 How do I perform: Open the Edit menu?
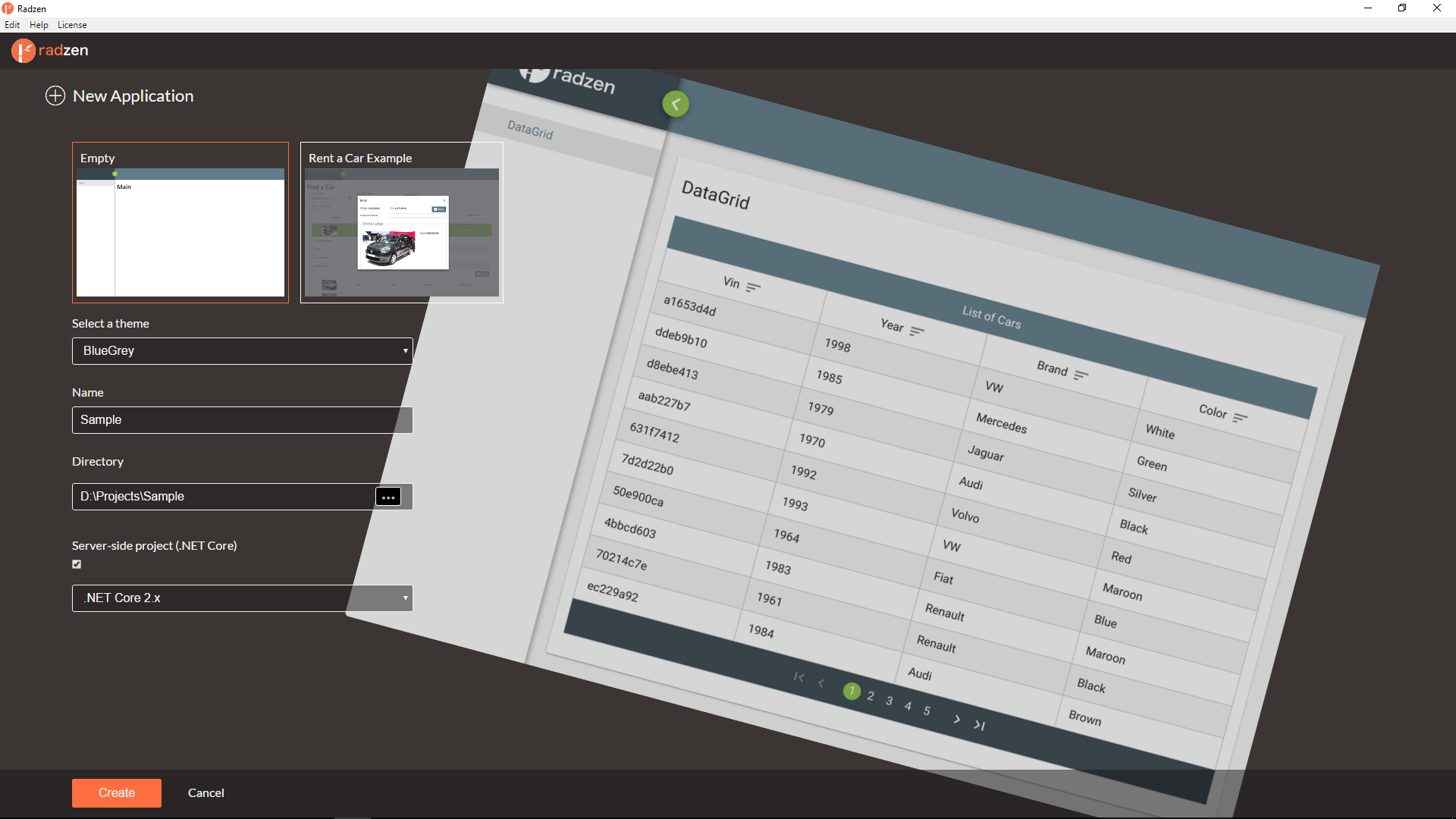12,24
